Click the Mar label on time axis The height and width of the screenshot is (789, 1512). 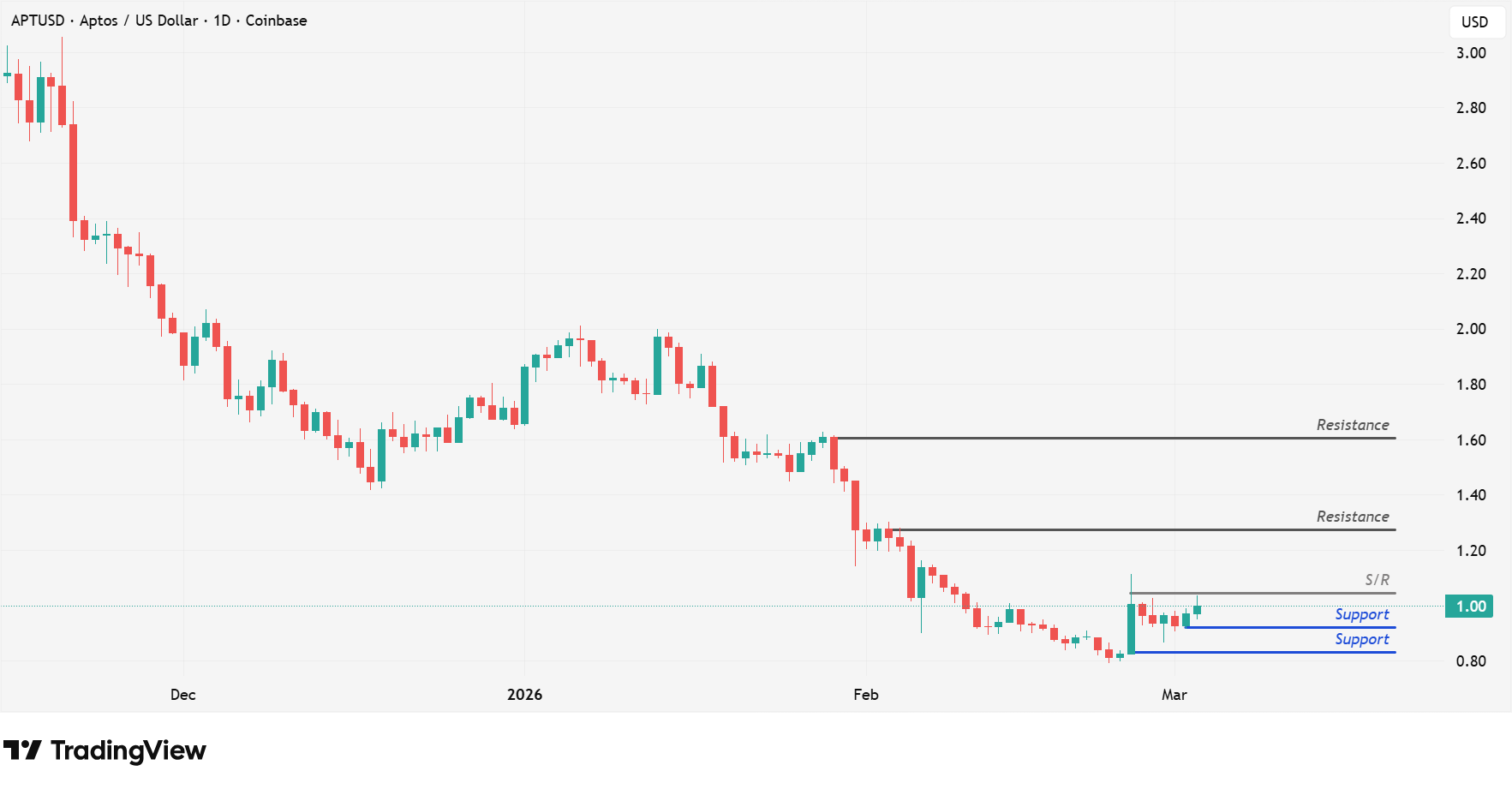pyautogui.click(x=1174, y=695)
